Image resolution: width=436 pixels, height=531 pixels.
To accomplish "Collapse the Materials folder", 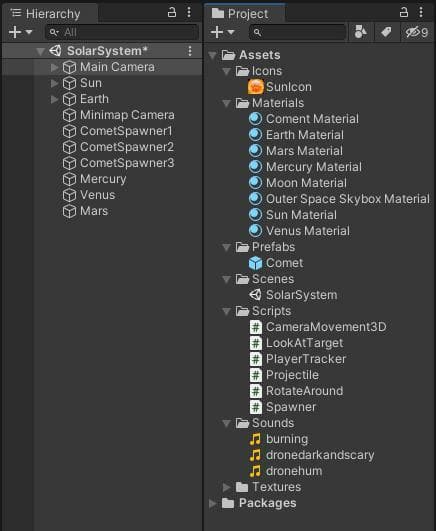I will tap(226, 103).
